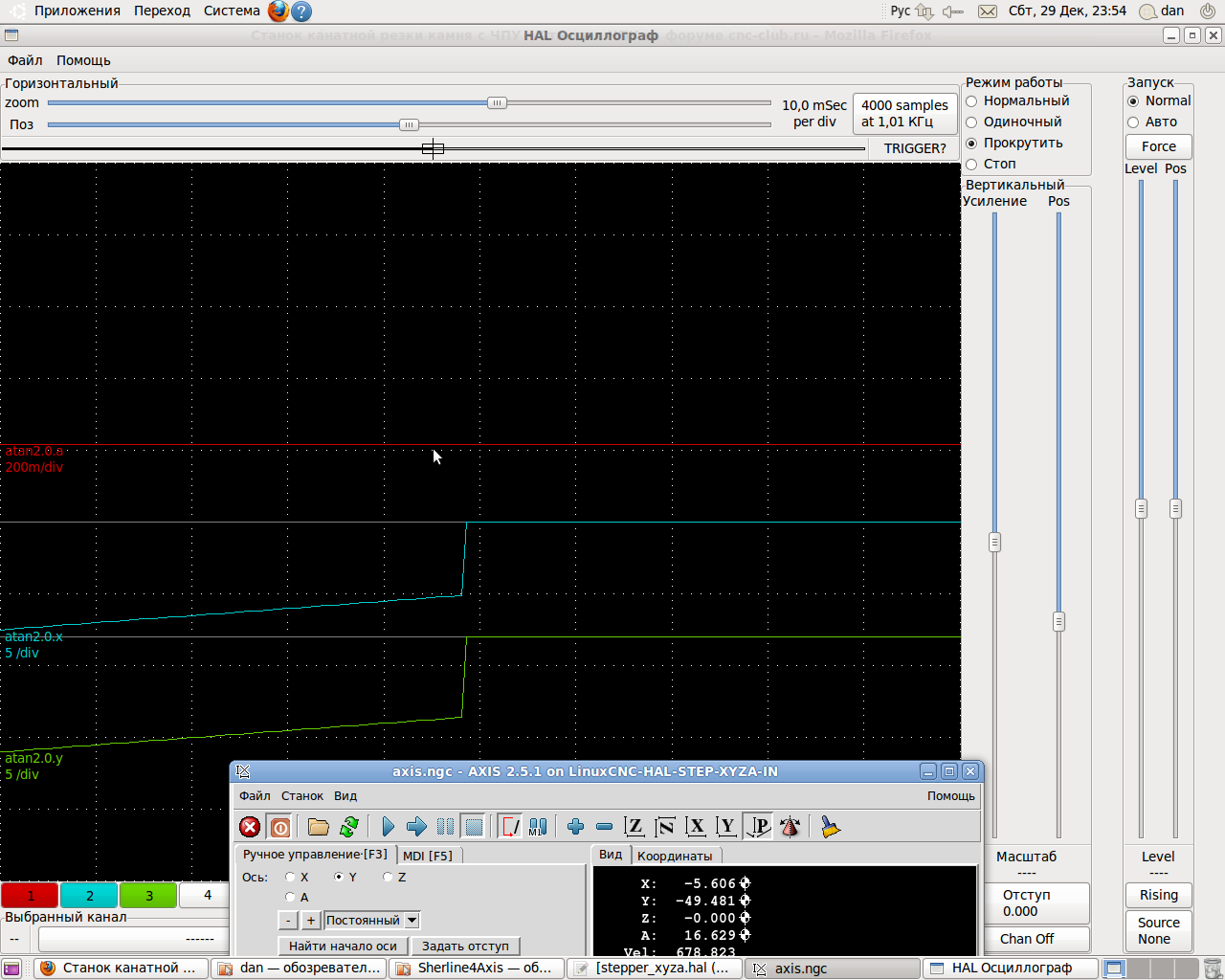Run the program with the play icon
This screenshot has height=980, width=1225.
tap(388, 827)
